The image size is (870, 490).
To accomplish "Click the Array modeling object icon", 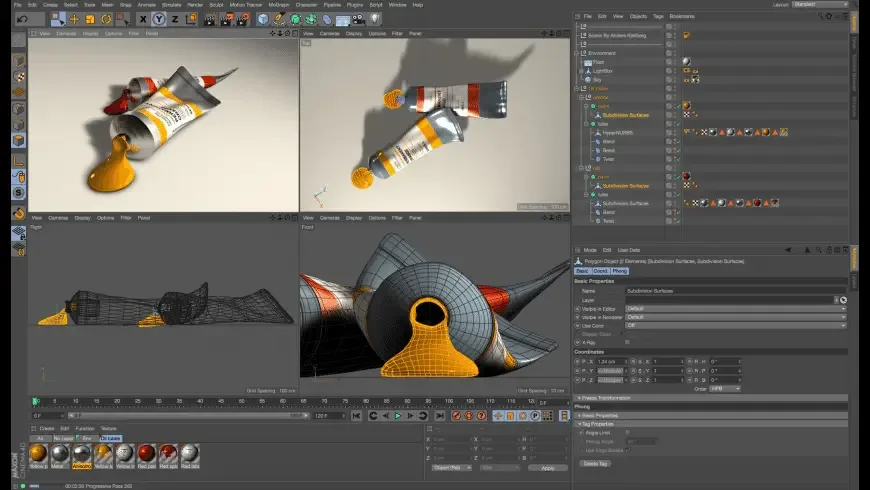I will 311,19.
